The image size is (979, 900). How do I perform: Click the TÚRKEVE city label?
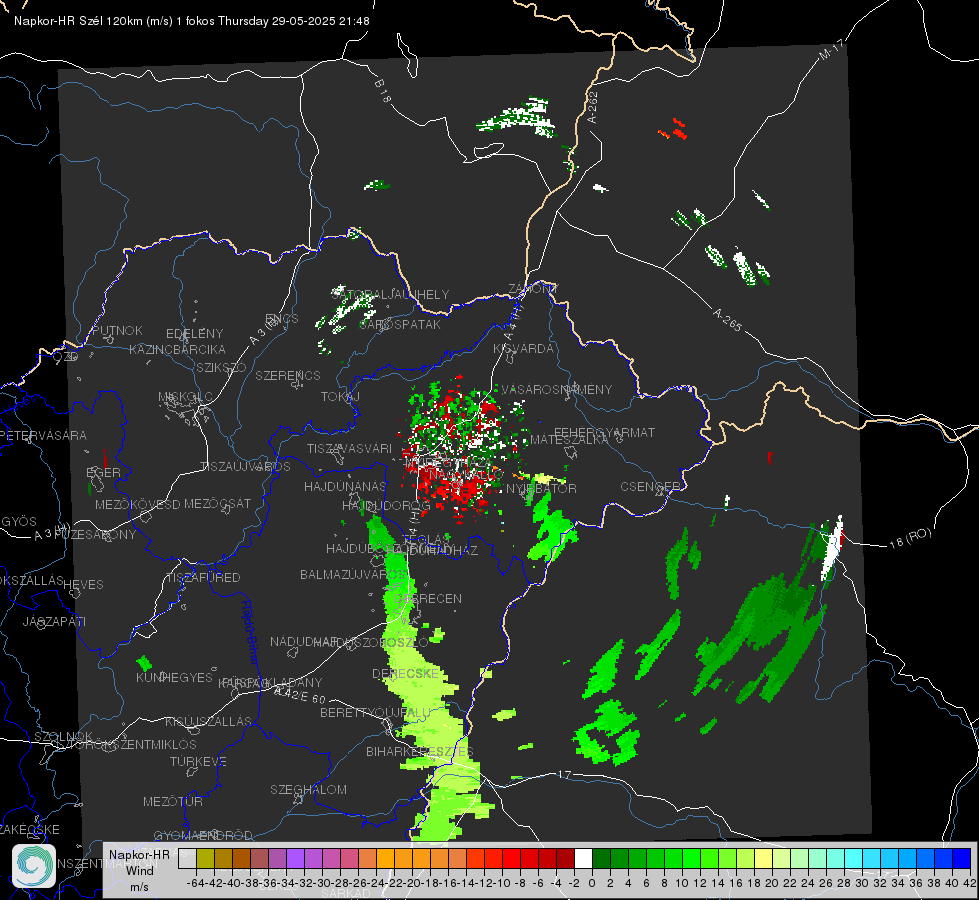pos(198,761)
